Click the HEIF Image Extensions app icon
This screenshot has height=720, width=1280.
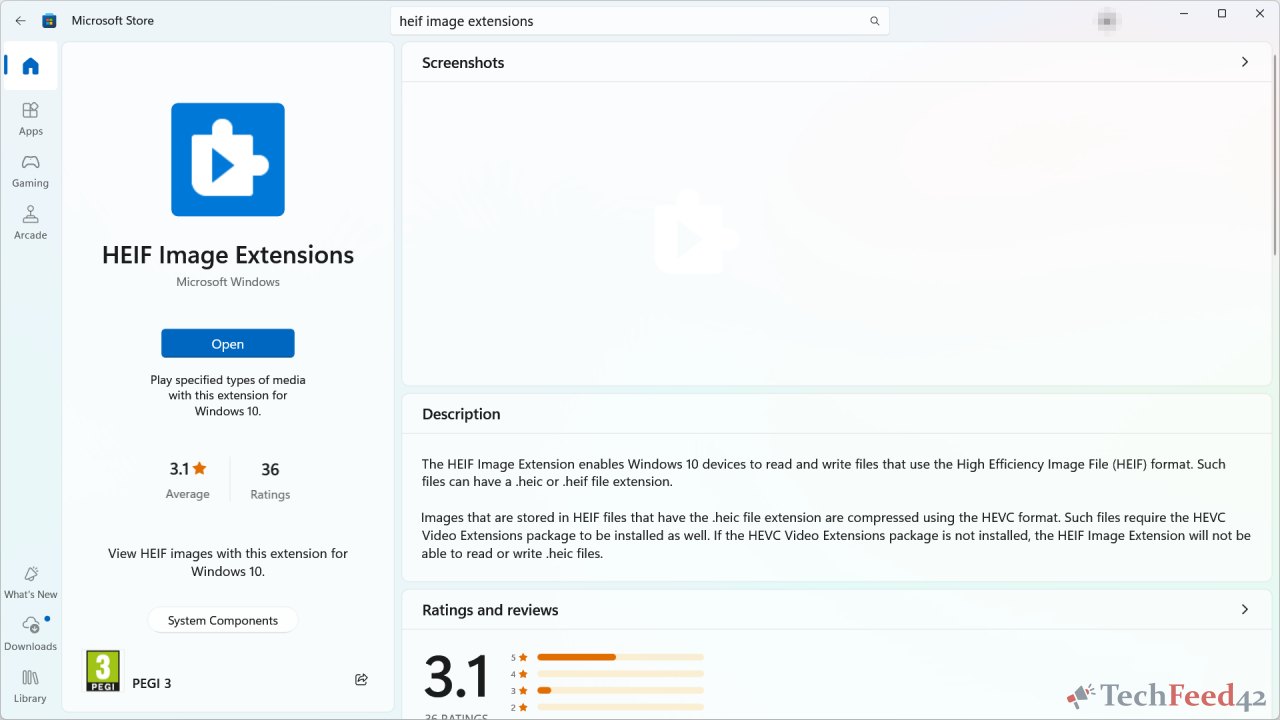228,160
